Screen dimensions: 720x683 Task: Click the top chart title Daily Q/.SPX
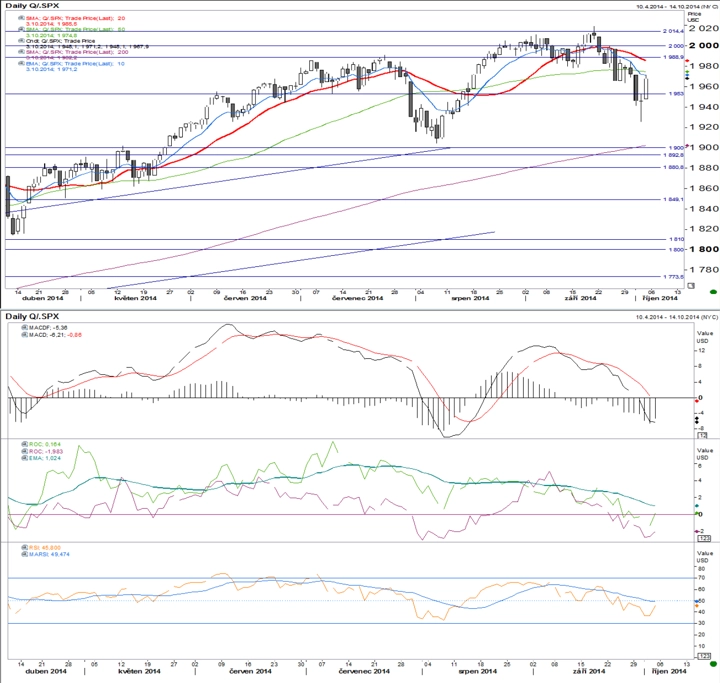tap(32, 6)
